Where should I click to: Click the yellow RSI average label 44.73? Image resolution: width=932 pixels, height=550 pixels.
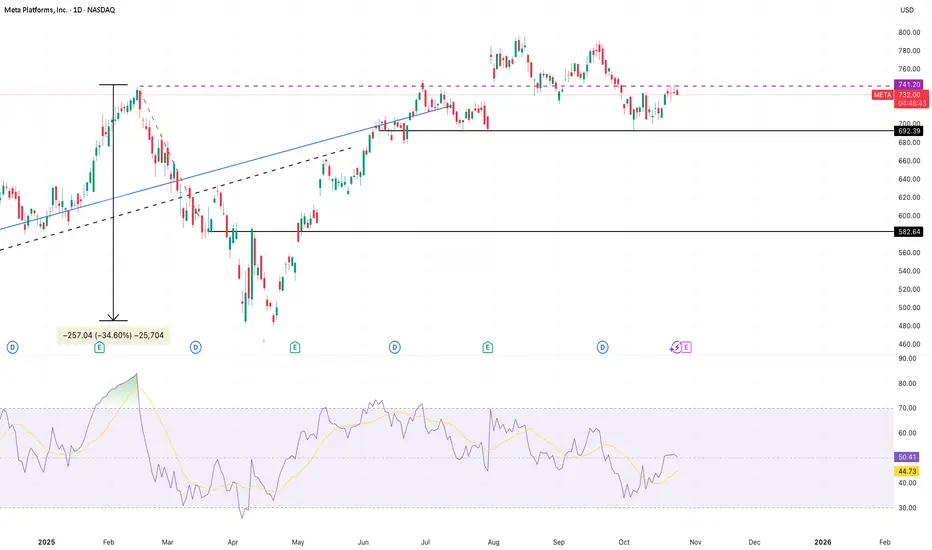tap(907, 471)
